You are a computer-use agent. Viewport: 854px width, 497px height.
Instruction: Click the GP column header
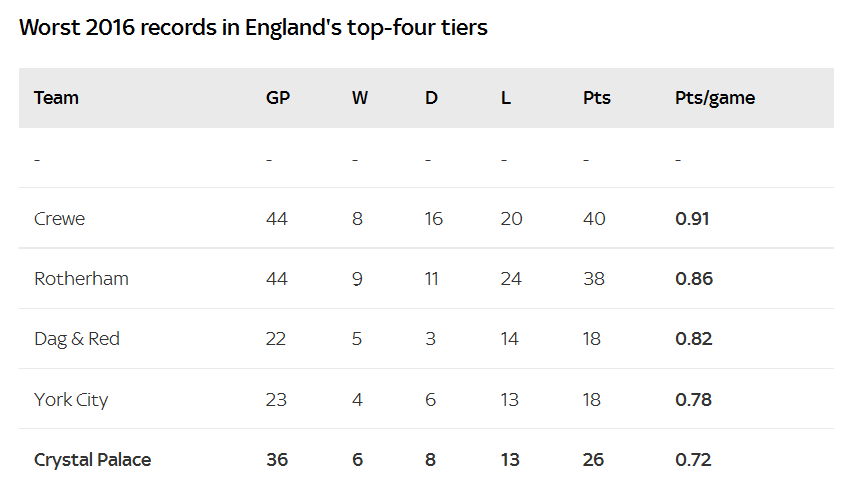coord(277,98)
